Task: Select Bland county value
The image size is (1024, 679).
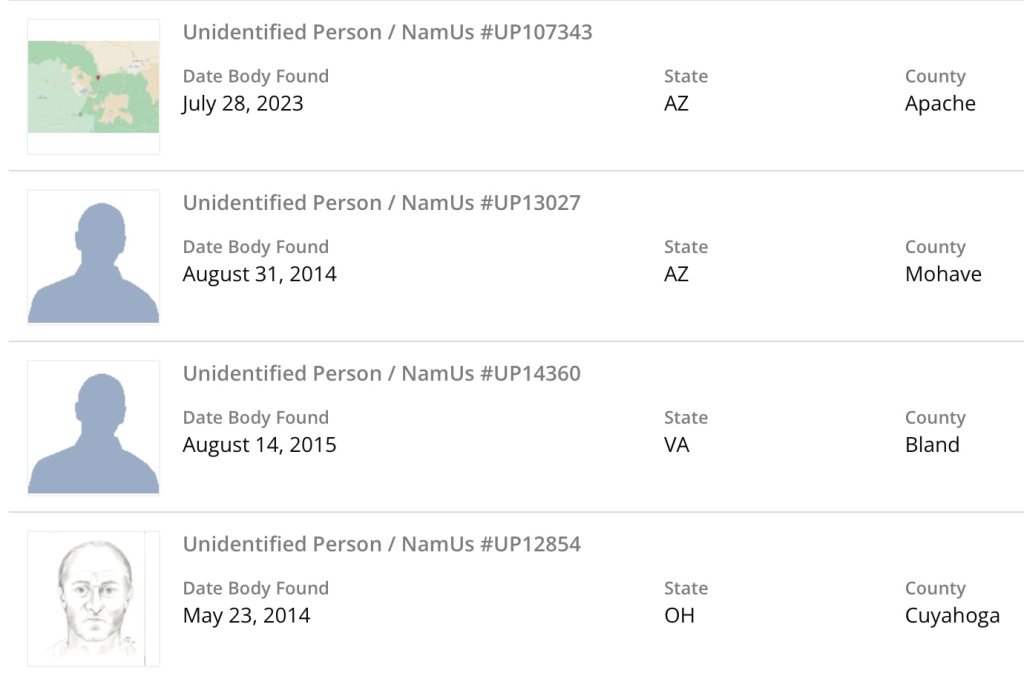Action: pos(932,445)
